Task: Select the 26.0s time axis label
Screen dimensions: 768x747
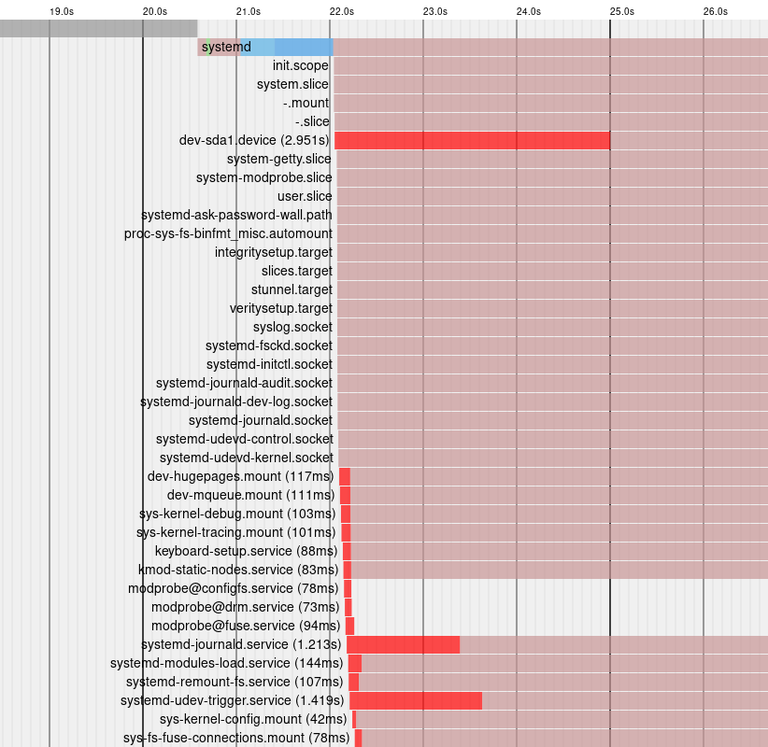Action: click(x=715, y=11)
